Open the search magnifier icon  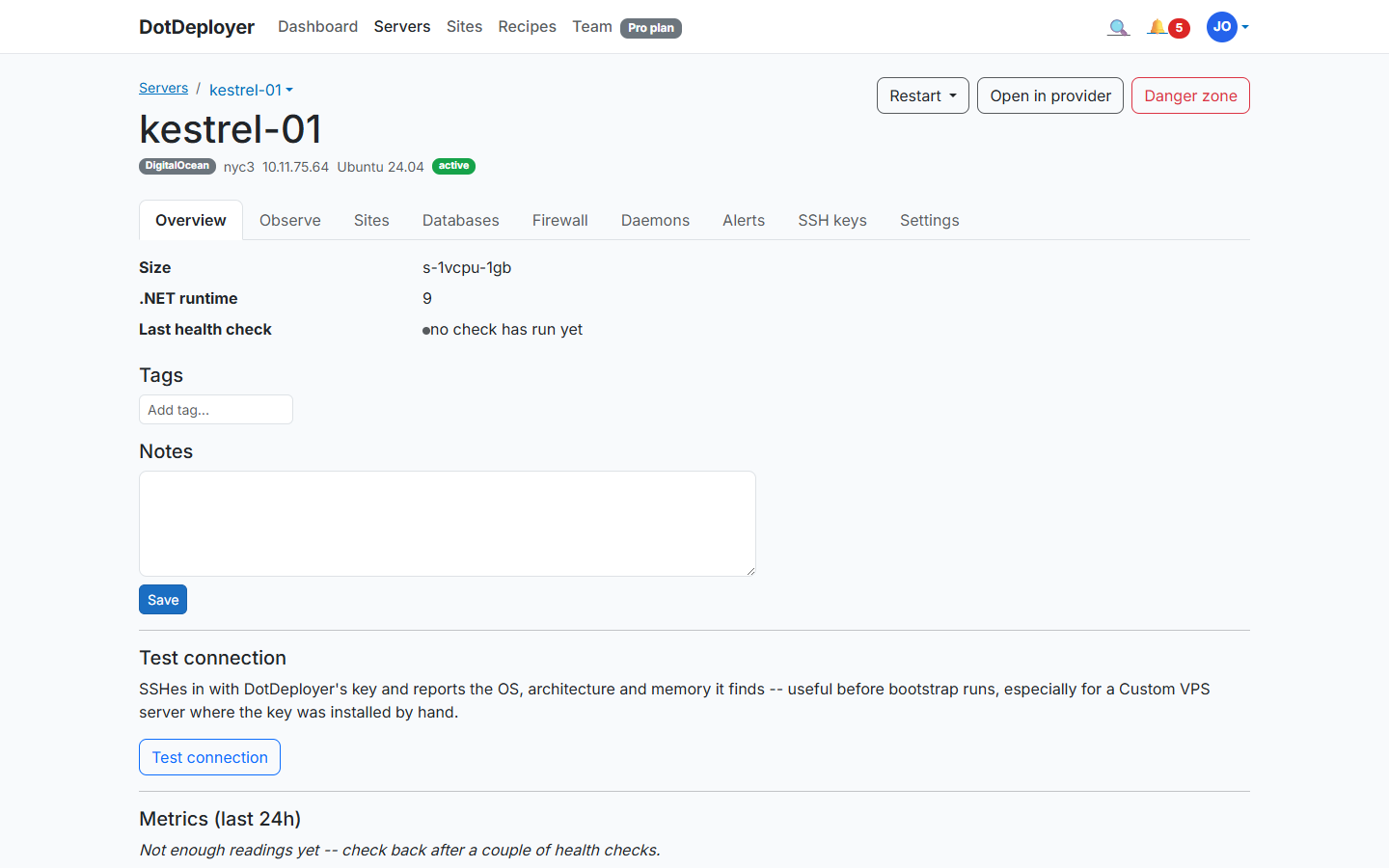pos(1118,27)
